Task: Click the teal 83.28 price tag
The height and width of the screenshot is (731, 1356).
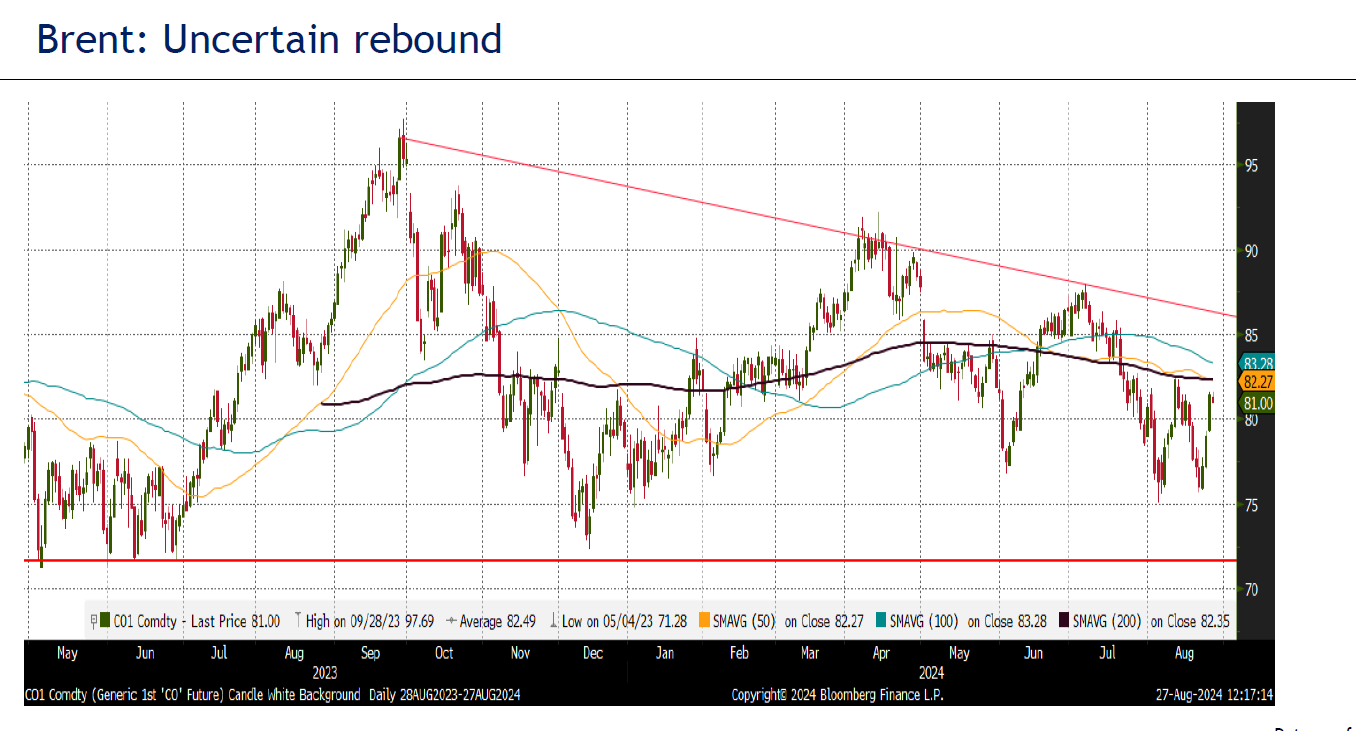Action: coord(1256,363)
